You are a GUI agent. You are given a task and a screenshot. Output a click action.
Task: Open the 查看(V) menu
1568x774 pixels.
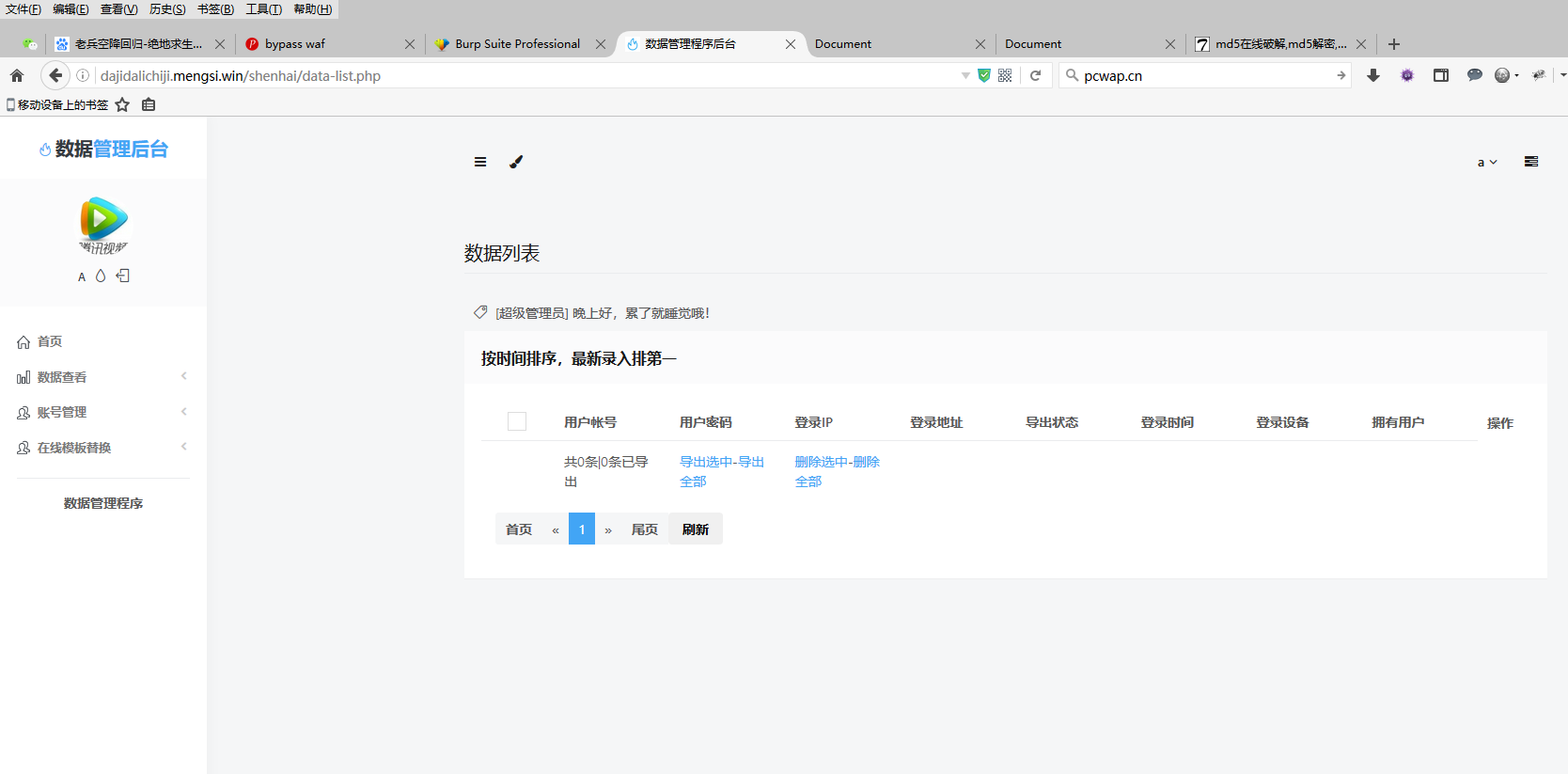coord(119,8)
